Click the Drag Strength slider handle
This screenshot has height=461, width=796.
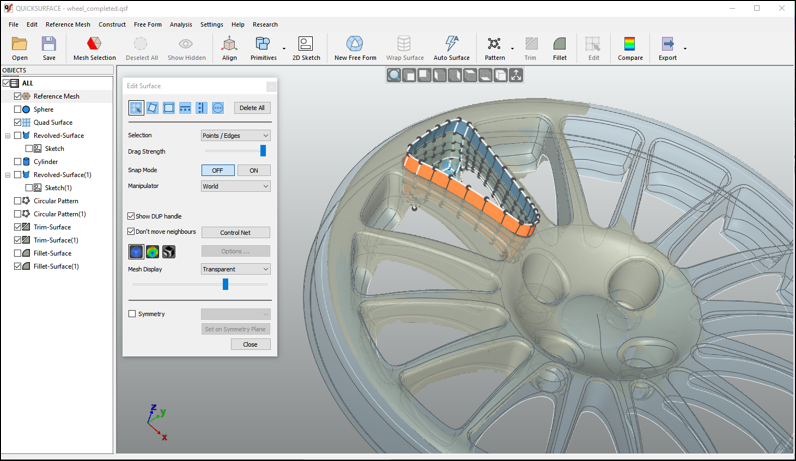[263, 151]
